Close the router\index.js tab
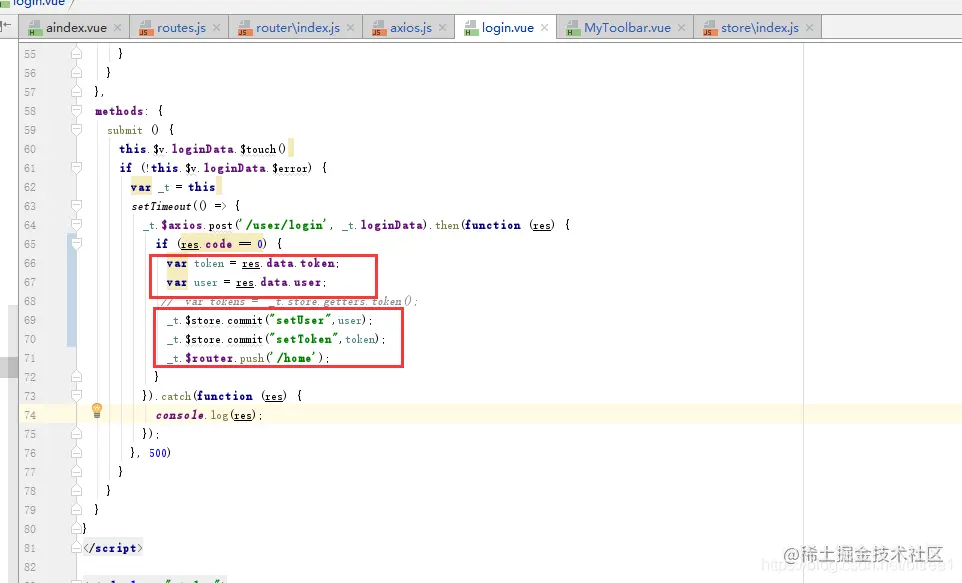 [x=350, y=28]
